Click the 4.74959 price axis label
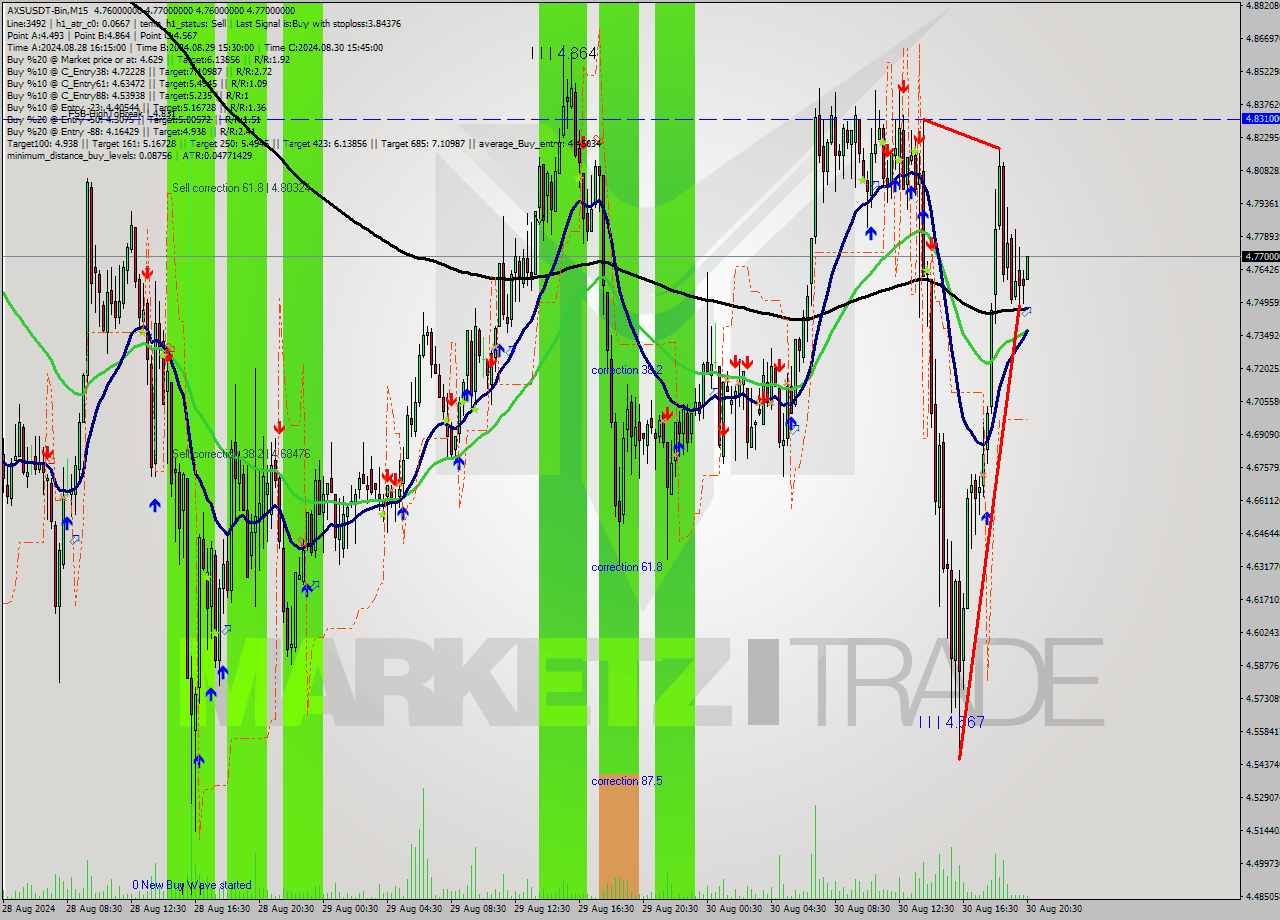Screen dimensions: 1280x920 pos(1262,302)
